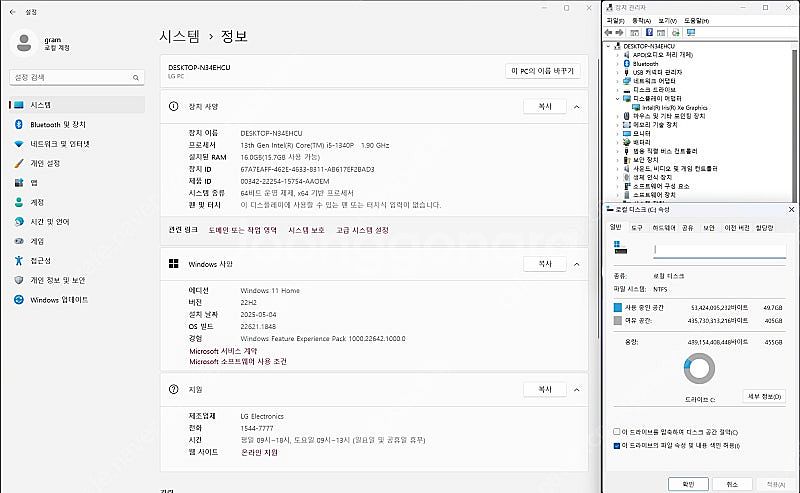Image resolution: width=800 pixels, height=493 pixels.
Task: Open the 동작(A) menu in Device Manager
Action: click(x=641, y=21)
